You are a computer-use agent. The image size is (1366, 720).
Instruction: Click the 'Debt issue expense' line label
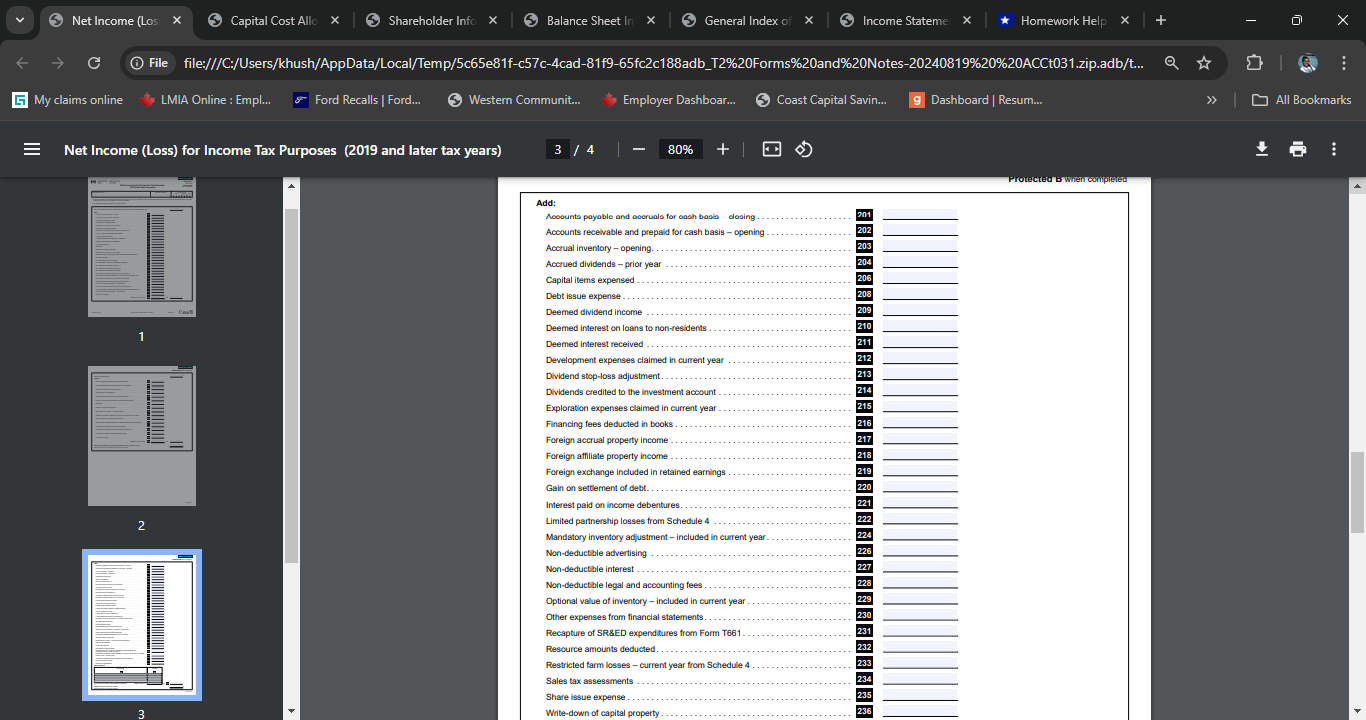[x=583, y=296]
